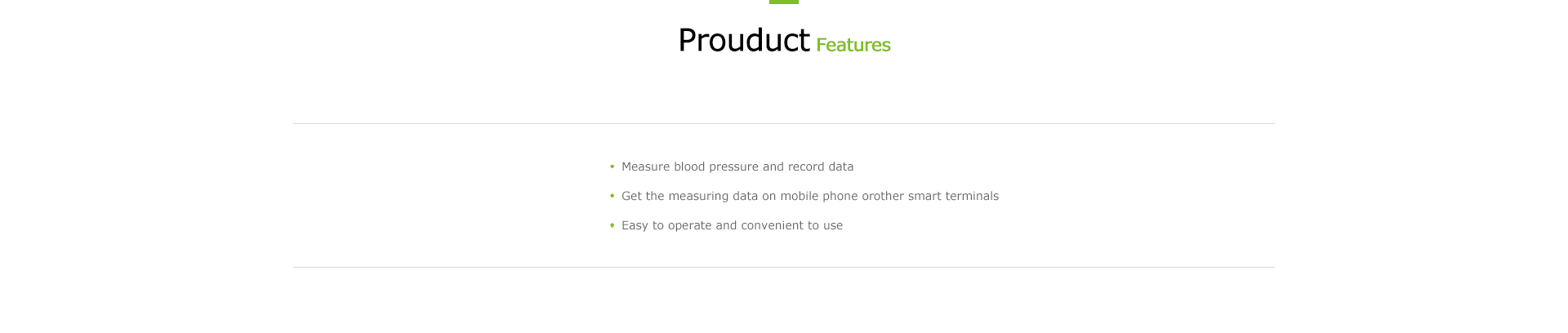Click the word Easy in third feature
1568x333 pixels.
click(x=635, y=225)
